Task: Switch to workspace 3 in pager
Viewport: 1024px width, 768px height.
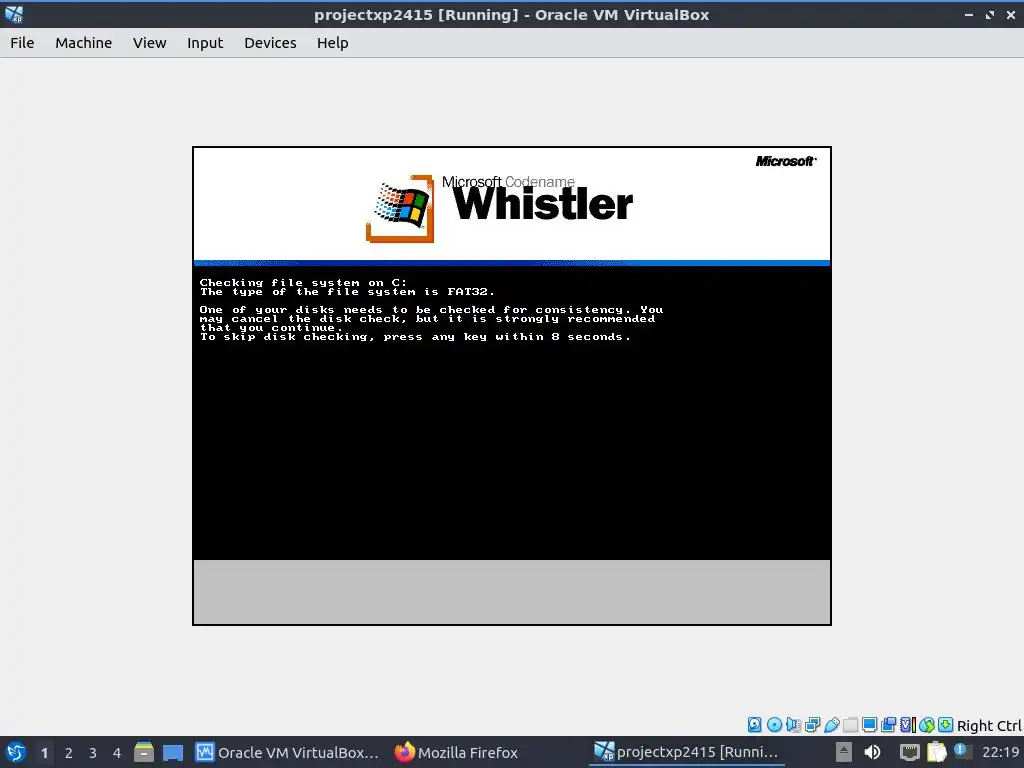Action: pyautogui.click(x=93, y=753)
